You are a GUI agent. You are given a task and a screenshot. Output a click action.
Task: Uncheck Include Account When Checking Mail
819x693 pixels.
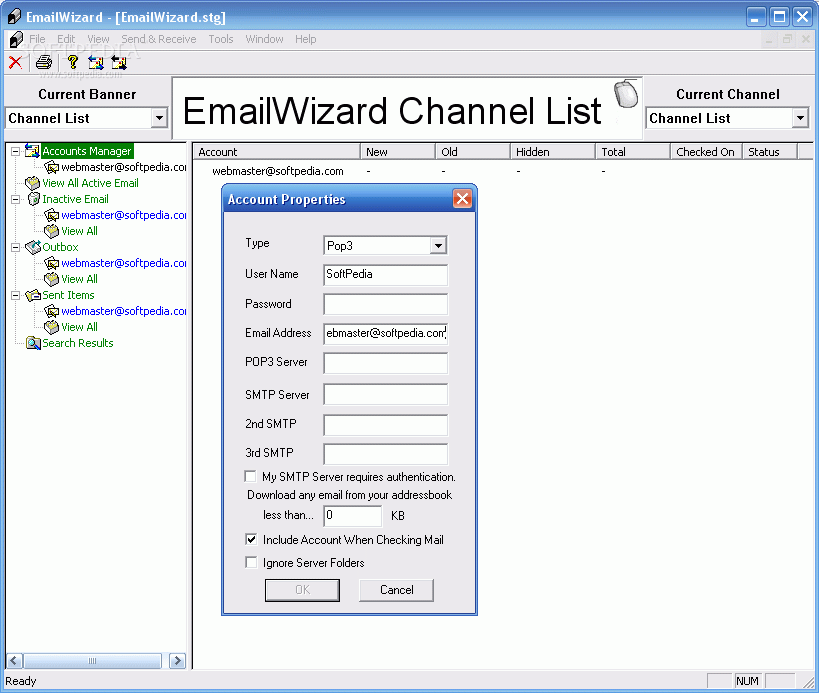(x=251, y=539)
